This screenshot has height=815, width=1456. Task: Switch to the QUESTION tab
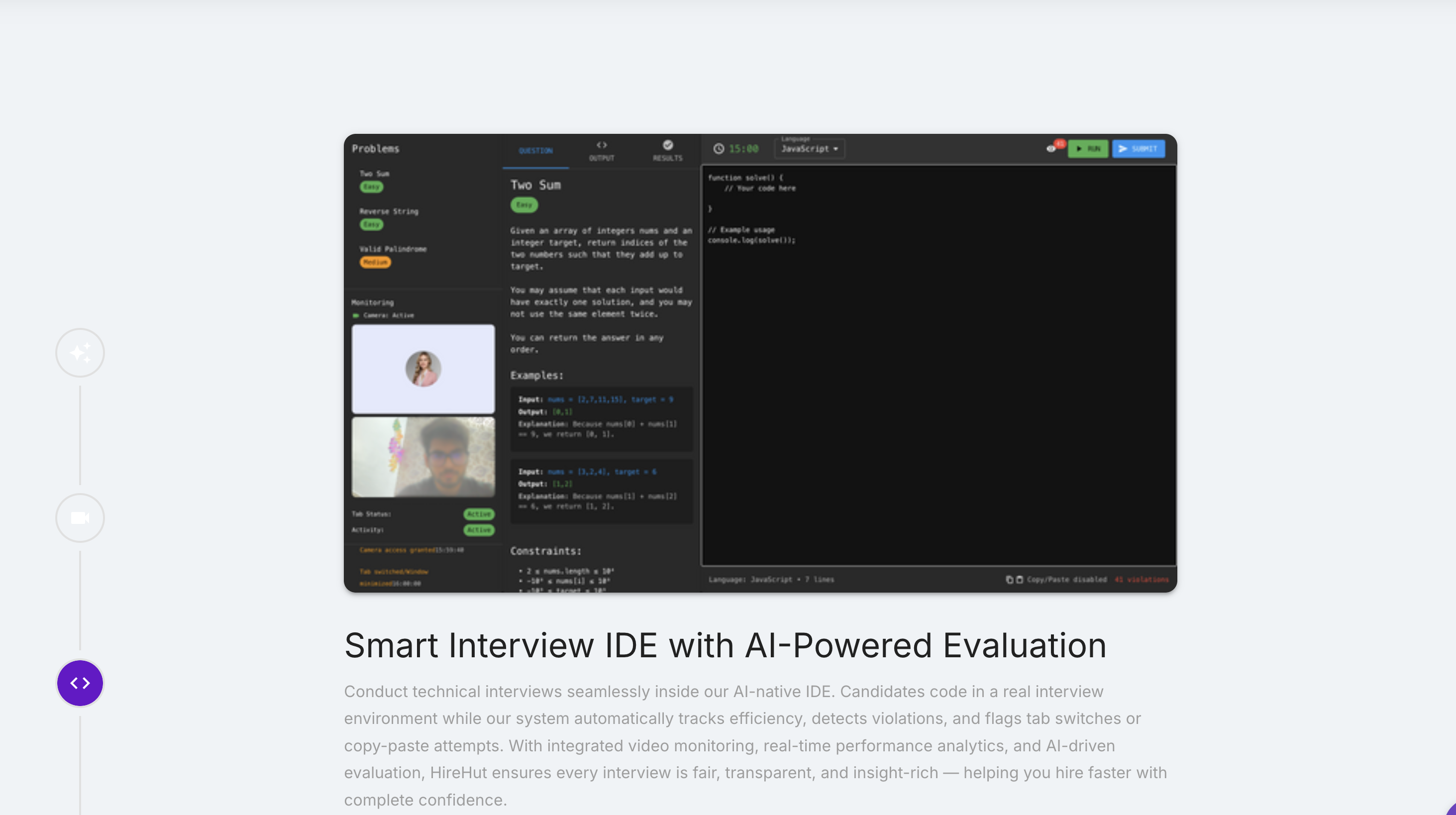tap(535, 150)
